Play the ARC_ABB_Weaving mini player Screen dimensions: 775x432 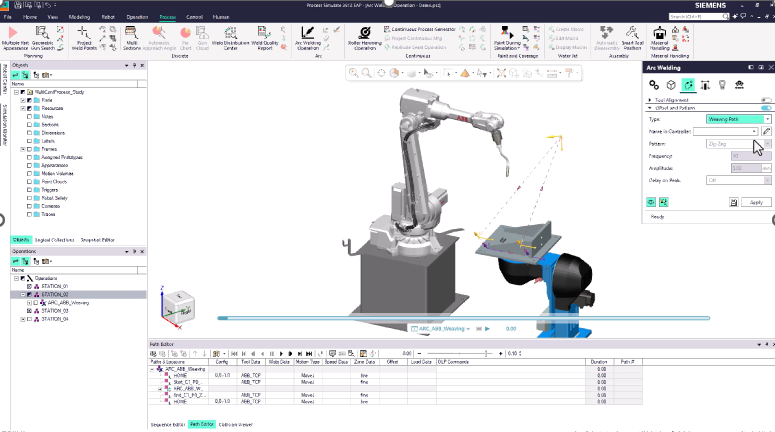487,329
